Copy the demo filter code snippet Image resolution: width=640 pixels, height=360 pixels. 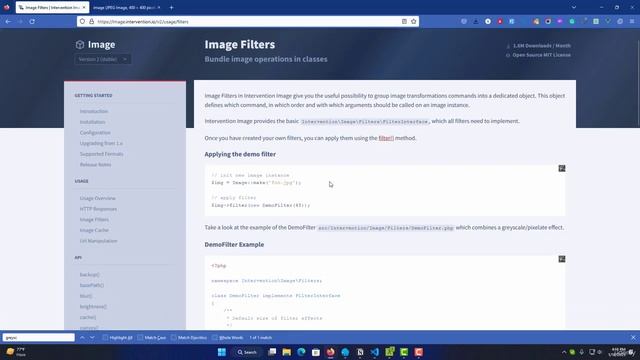(x=562, y=169)
